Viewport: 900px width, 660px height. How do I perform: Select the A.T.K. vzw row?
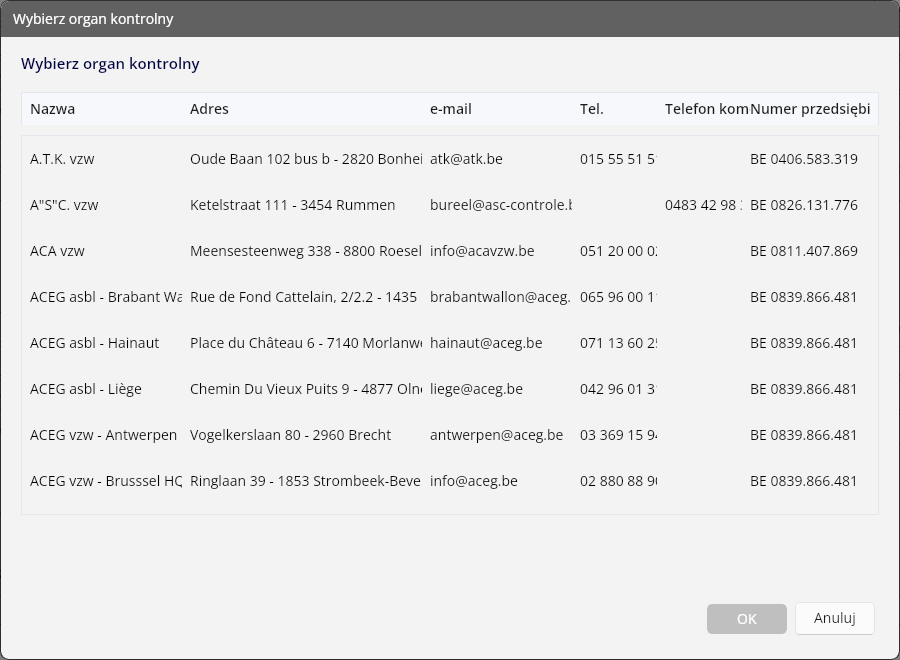(x=450, y=159)
